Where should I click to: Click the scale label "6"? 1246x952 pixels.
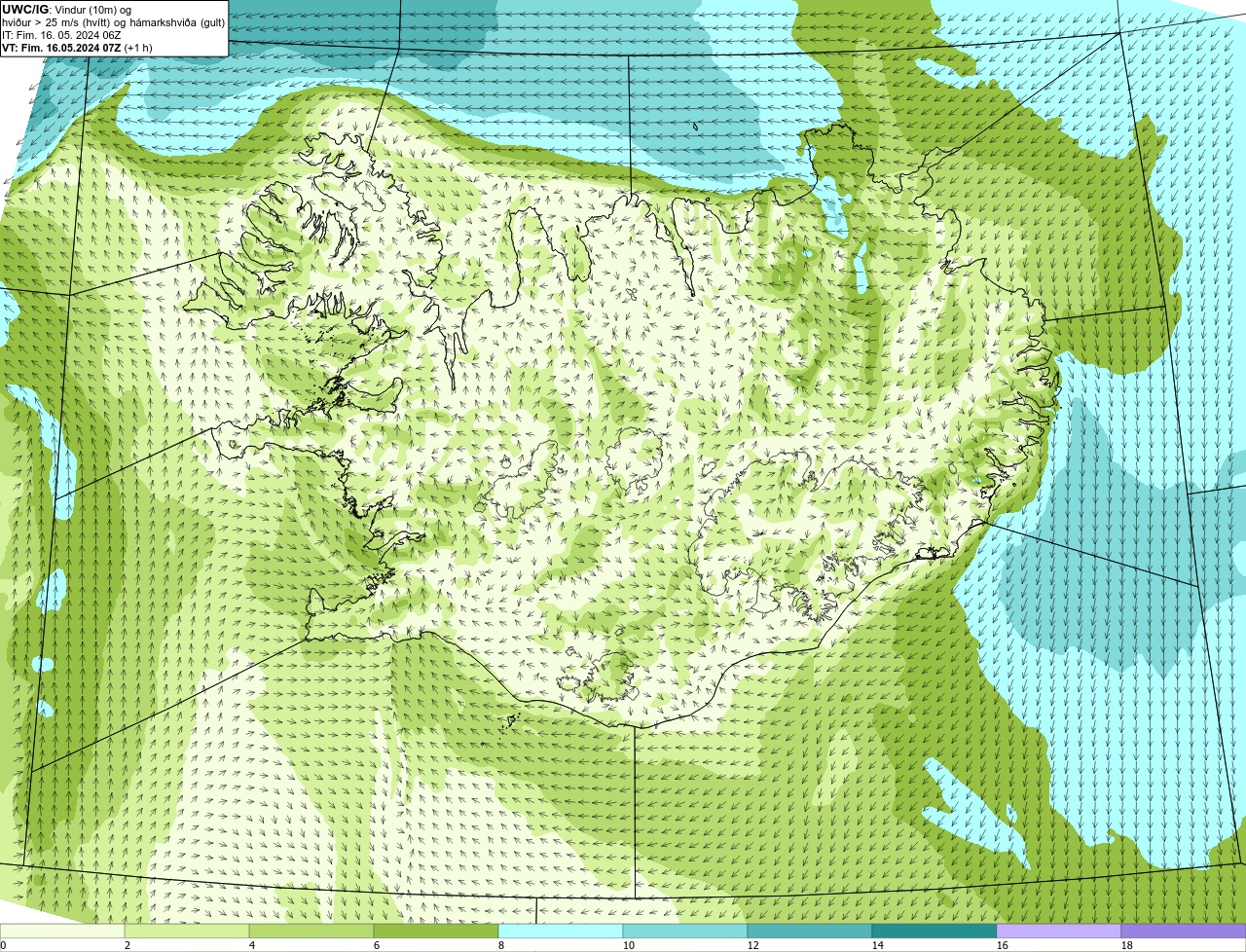377,945
